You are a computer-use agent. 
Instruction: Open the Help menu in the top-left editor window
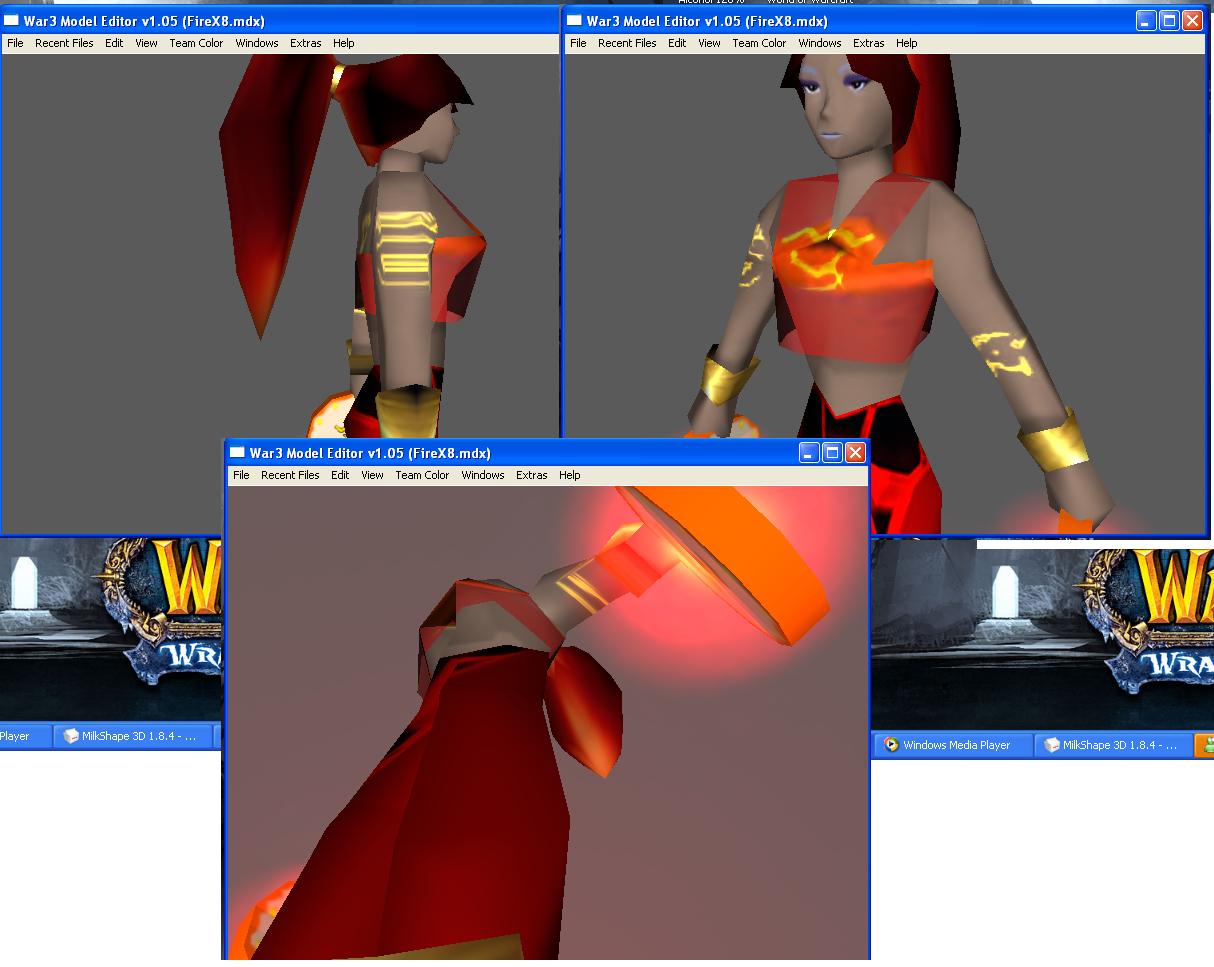click(344, 43)
